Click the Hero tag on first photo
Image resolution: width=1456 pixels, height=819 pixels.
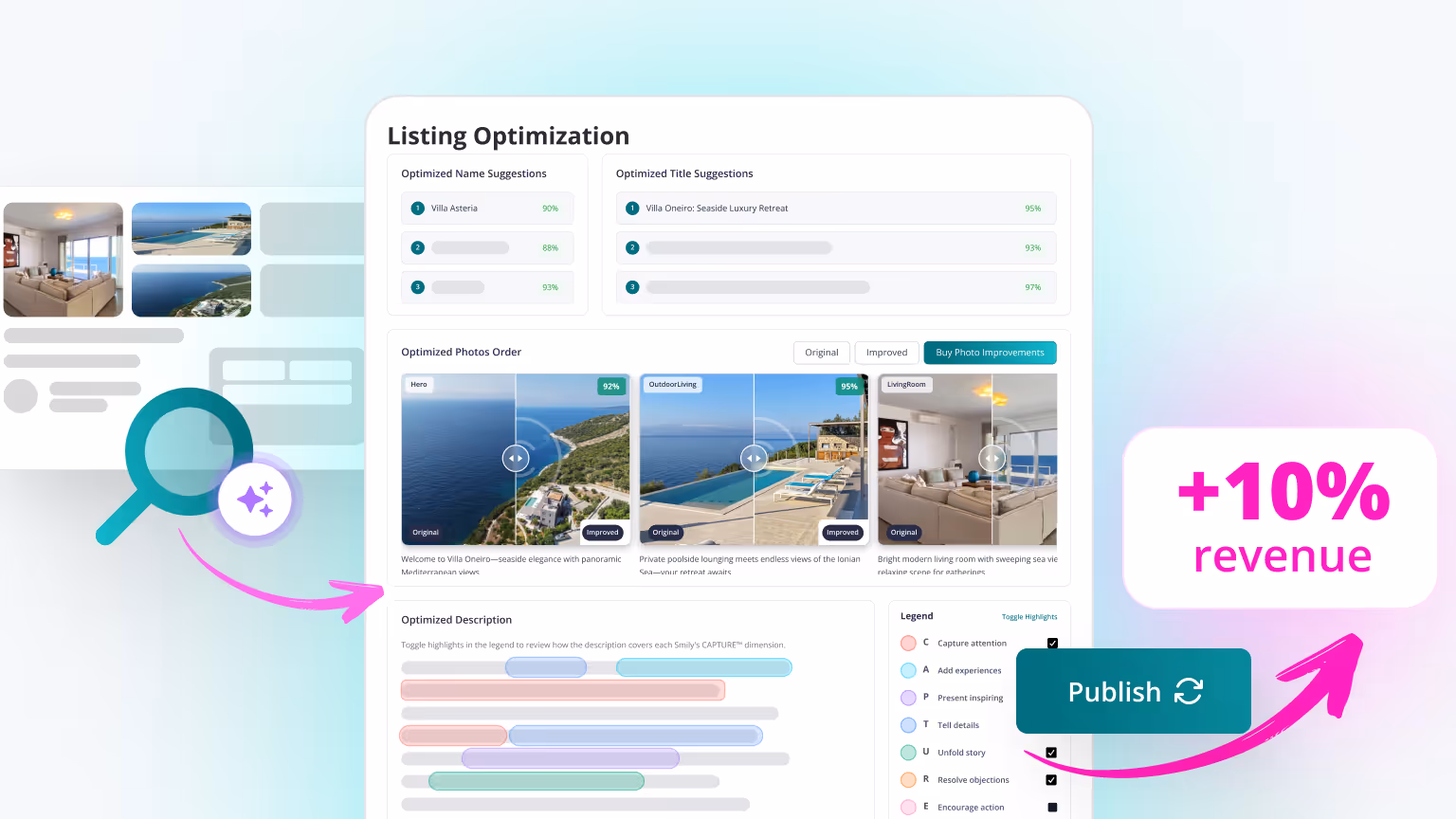coord(419,385)
